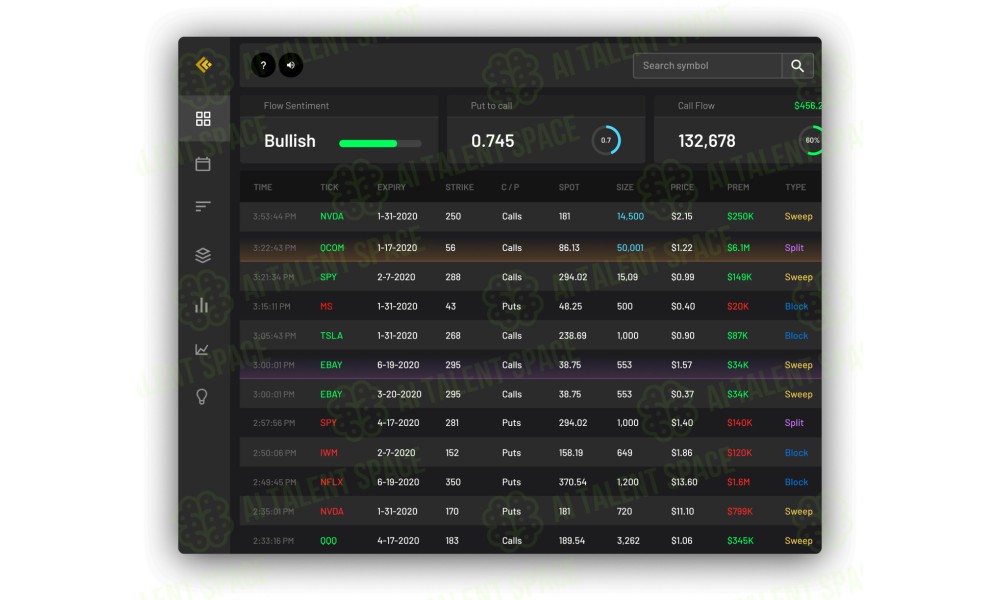Sort the table by the STRIKE column header
Screen dimensions: 1000x600
coord(459,187)
